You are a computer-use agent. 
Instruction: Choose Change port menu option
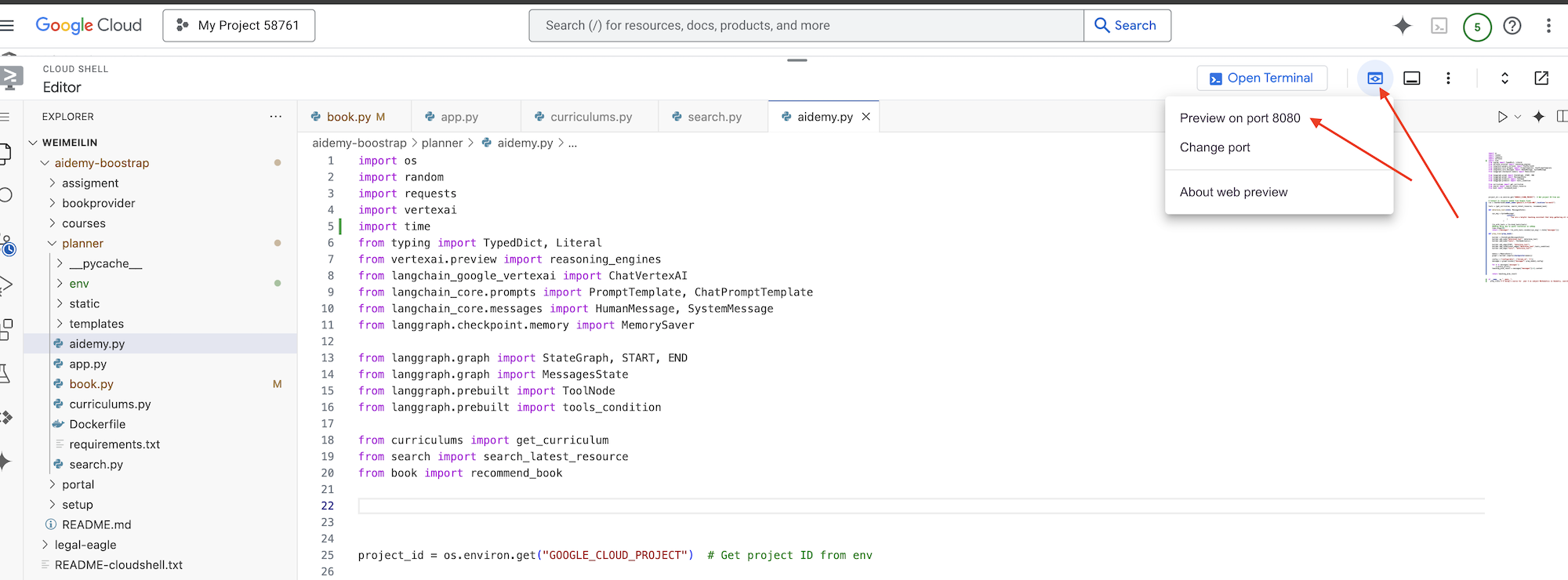1214,147
